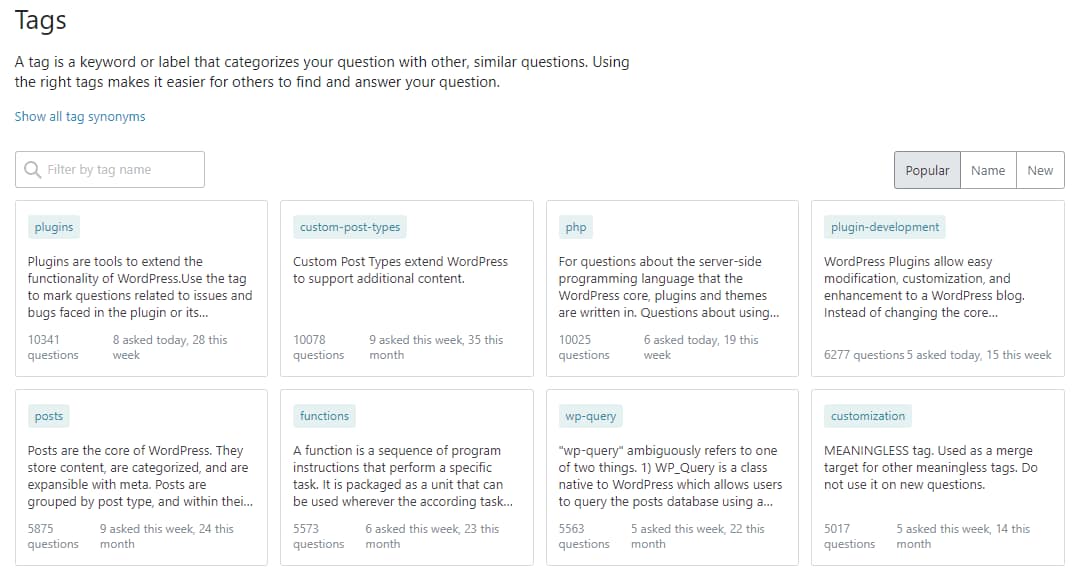
Task: Show the New tags tab
Action: point(1040,170)
